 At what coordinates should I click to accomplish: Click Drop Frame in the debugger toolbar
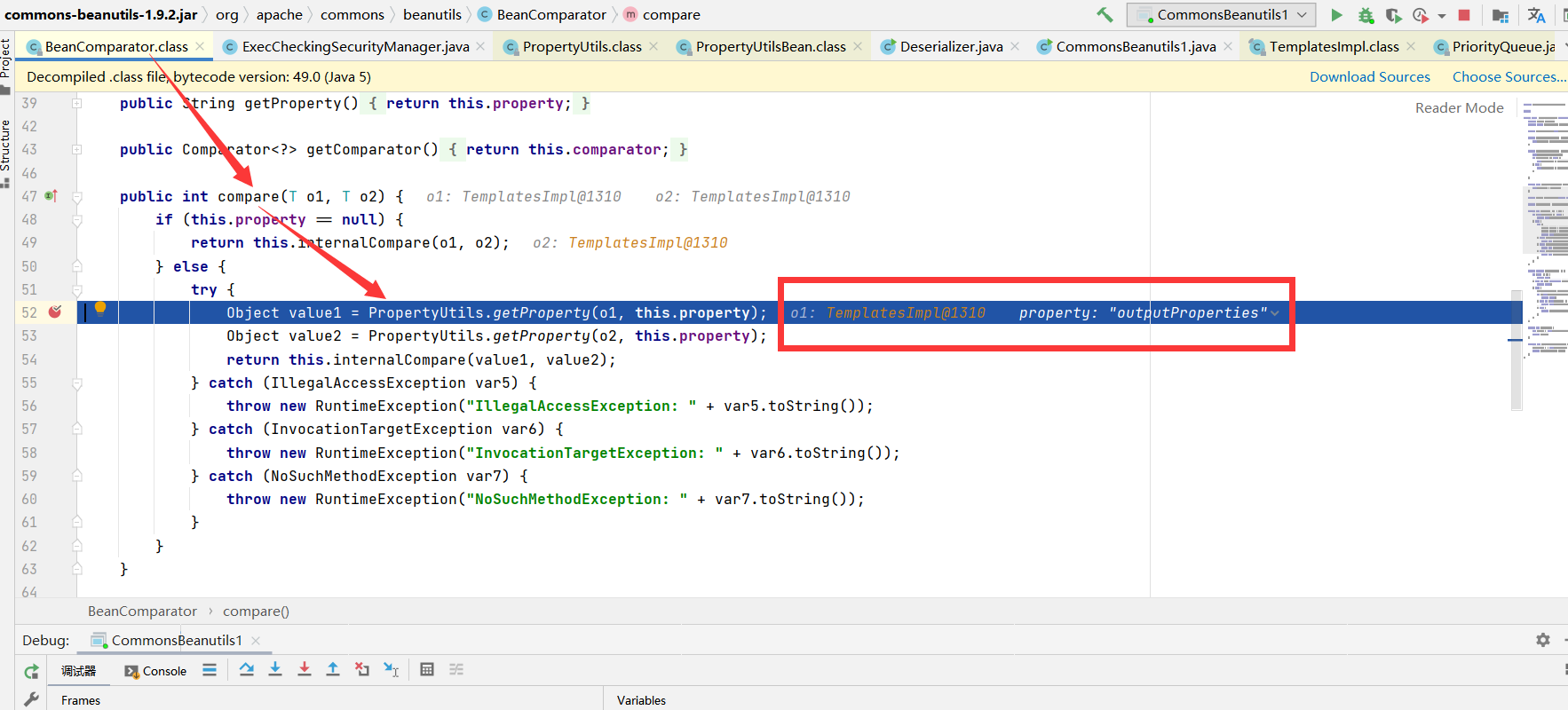[x=362, y=669]
